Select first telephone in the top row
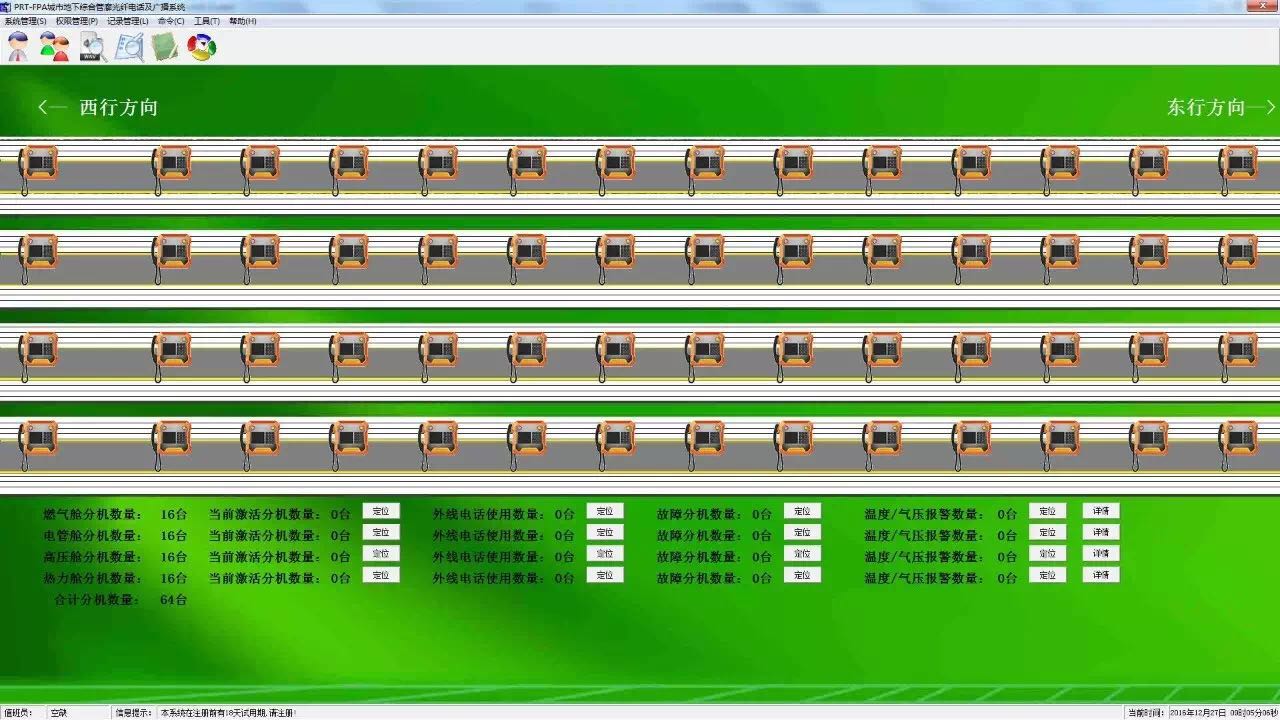The width and height of the screenshot is (1280, 720). pos(38,164)
